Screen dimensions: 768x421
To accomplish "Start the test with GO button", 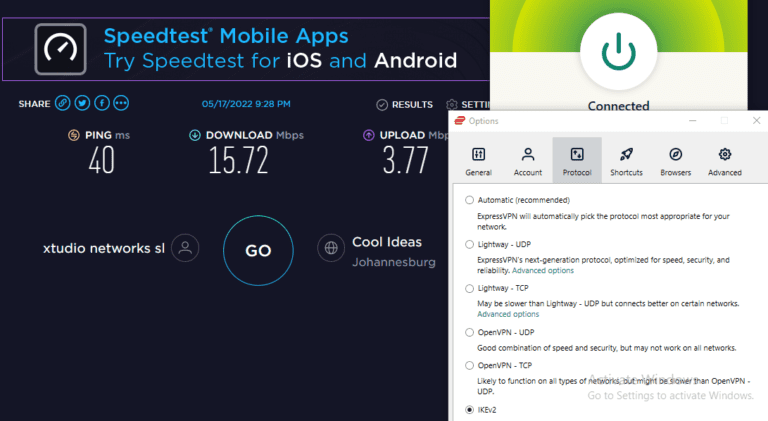I will [258, 250].
